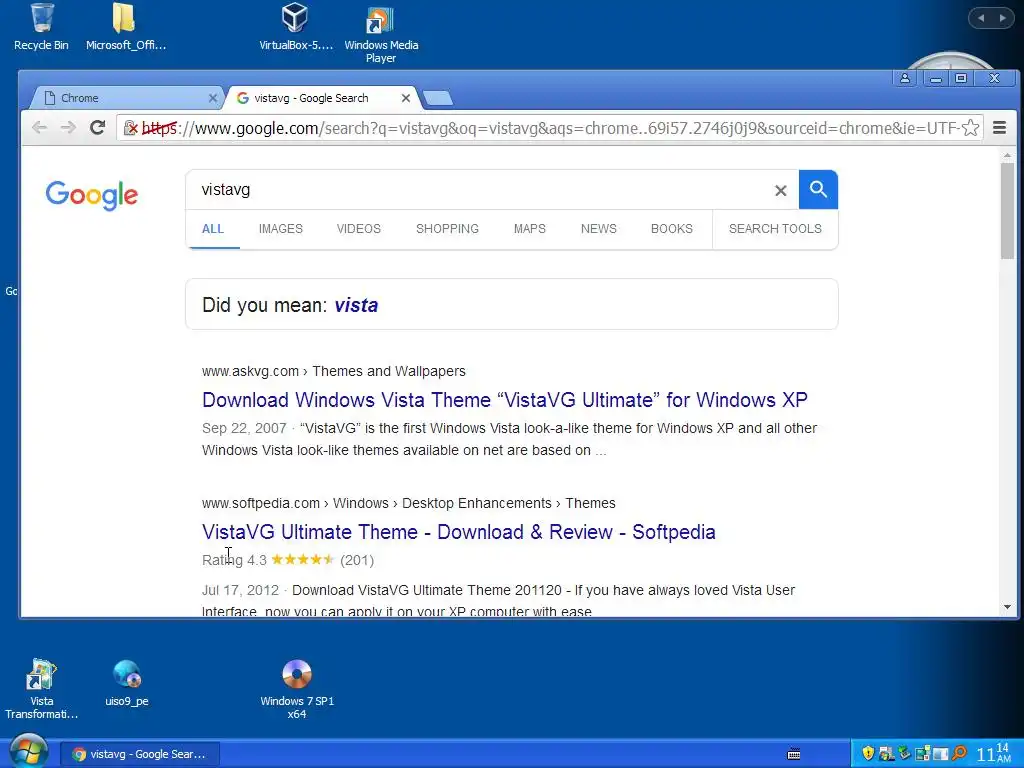
Task: Click the orange magnifier tray icon
Action: pyautogui.click(x=959, y=754)
